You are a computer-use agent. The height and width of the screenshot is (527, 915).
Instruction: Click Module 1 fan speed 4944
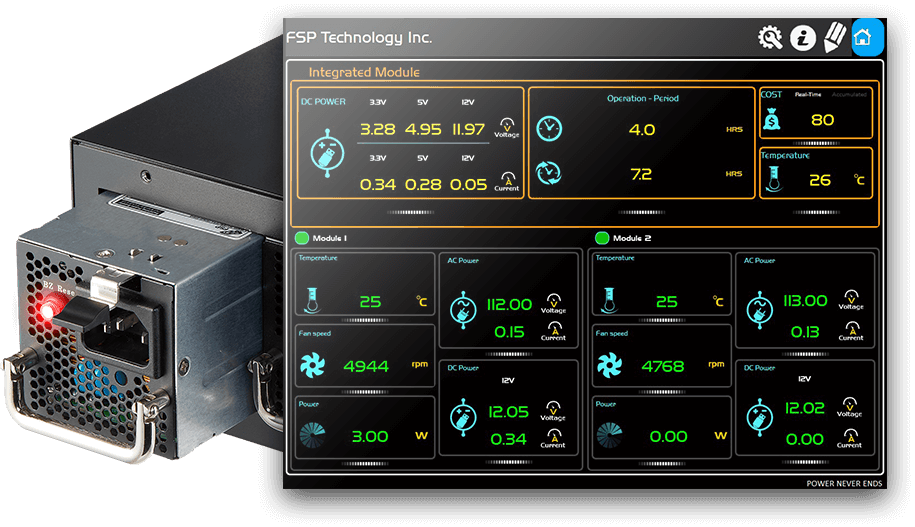(366, 366)
